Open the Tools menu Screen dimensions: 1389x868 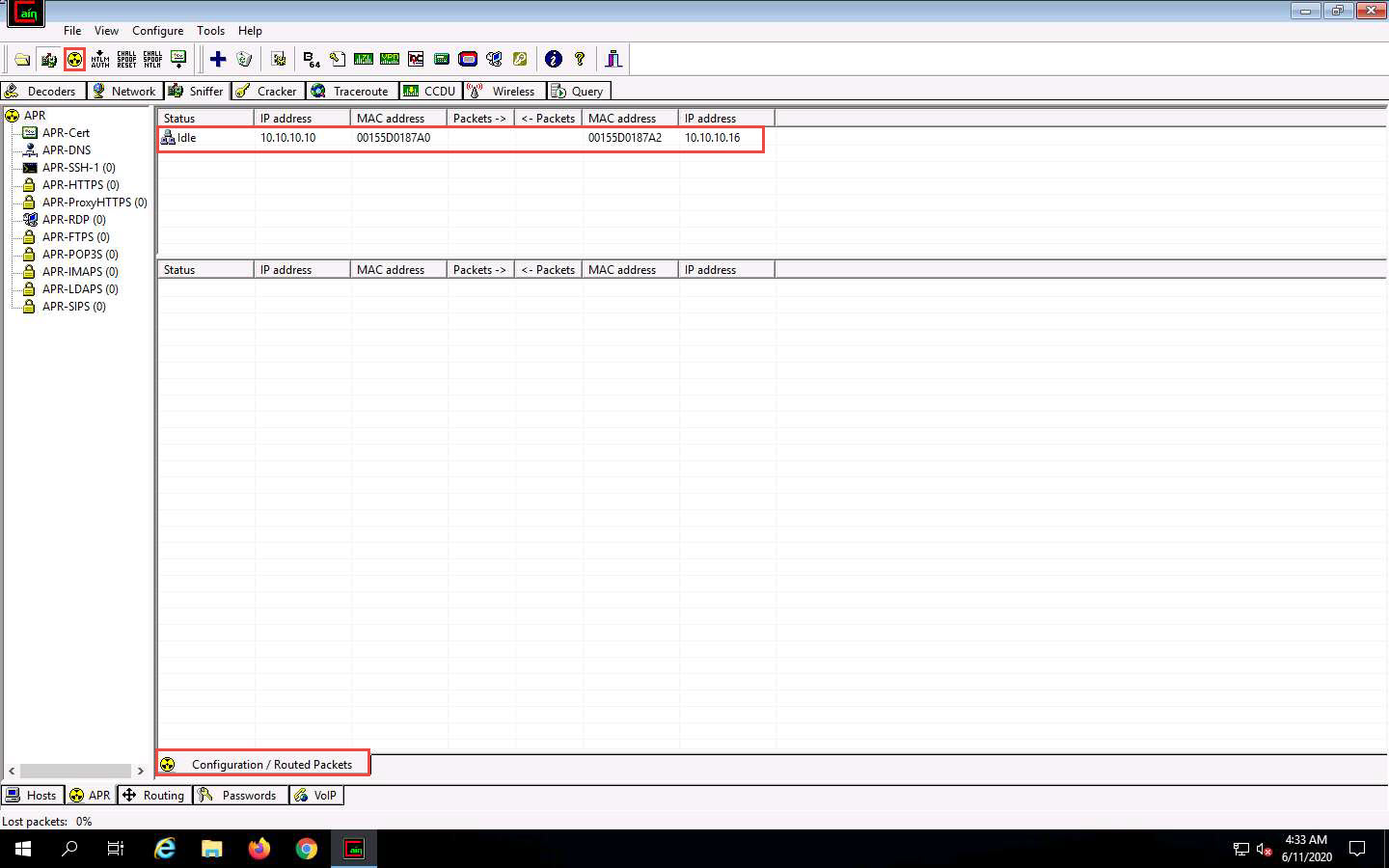click(210, 31)
